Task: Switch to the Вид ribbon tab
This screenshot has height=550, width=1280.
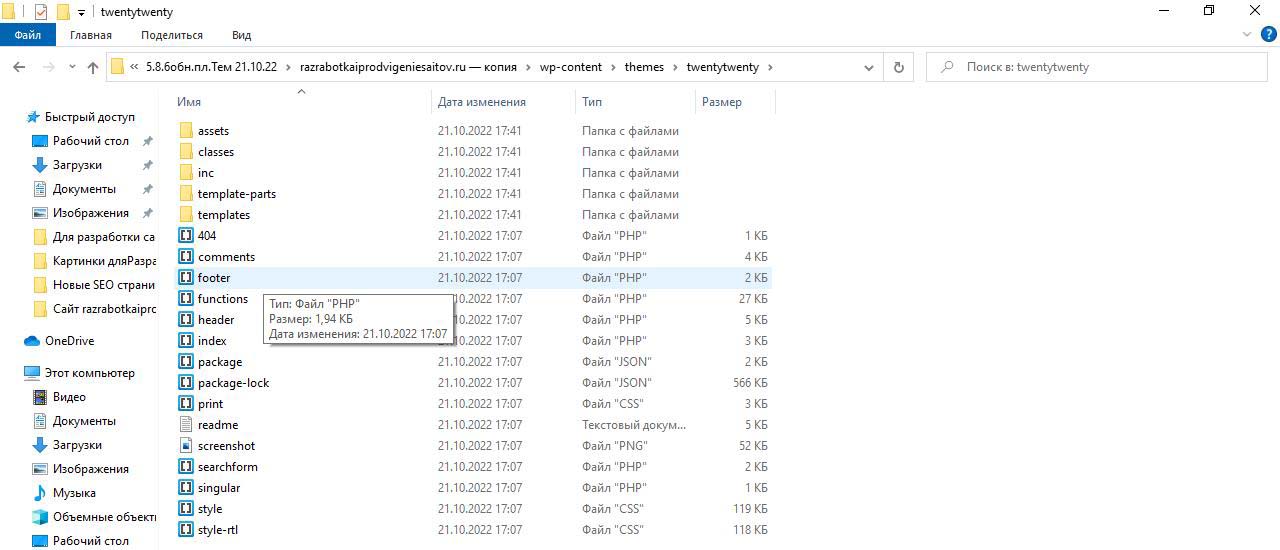Action: coord(241,35)
